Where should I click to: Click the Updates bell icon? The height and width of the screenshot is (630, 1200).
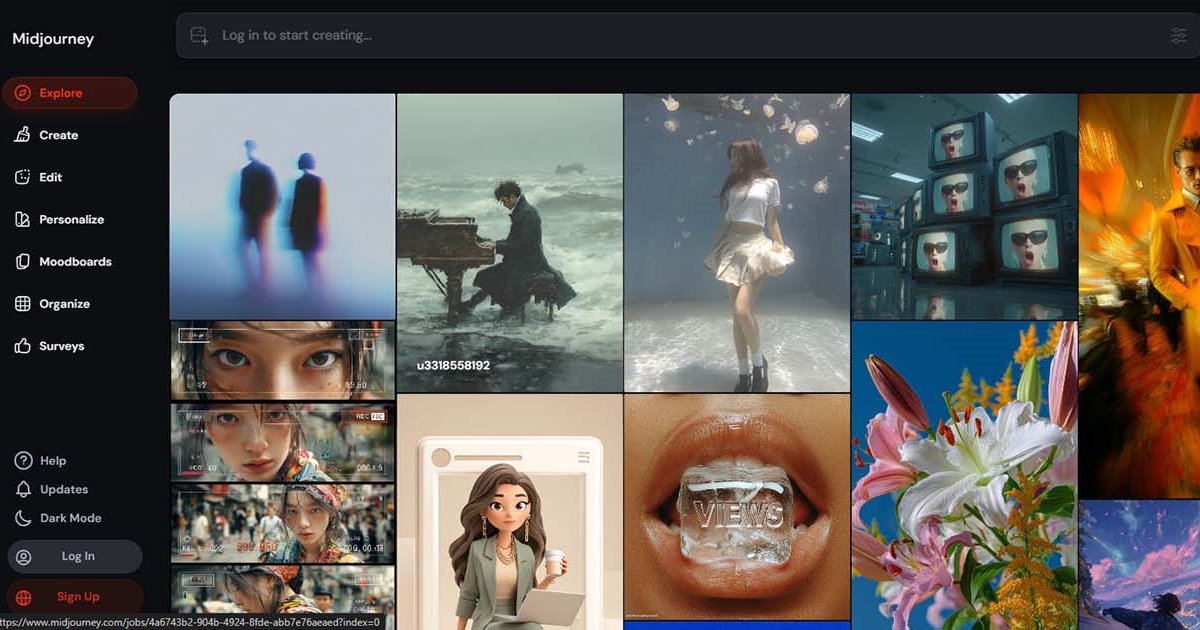click(x=23, y=489)
